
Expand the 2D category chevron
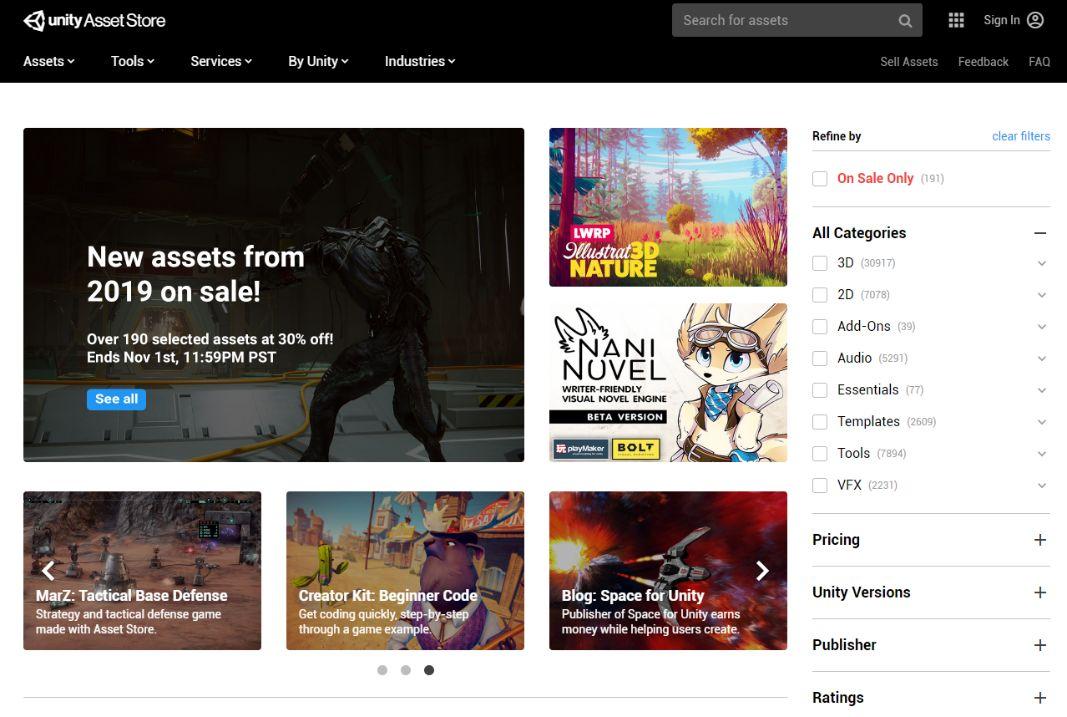tap(1042, 295)
